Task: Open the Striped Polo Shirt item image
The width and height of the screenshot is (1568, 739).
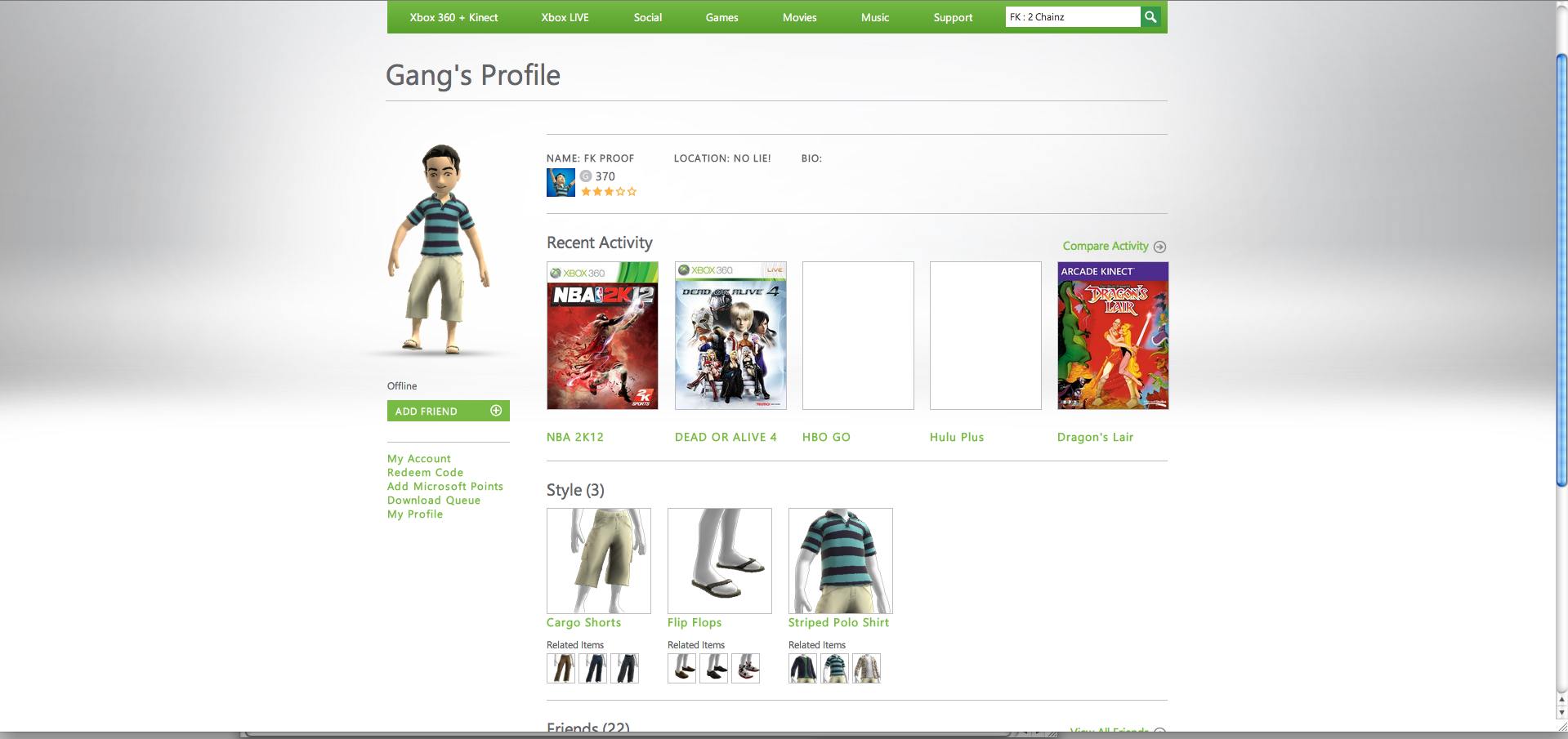Action: point(841,561)
